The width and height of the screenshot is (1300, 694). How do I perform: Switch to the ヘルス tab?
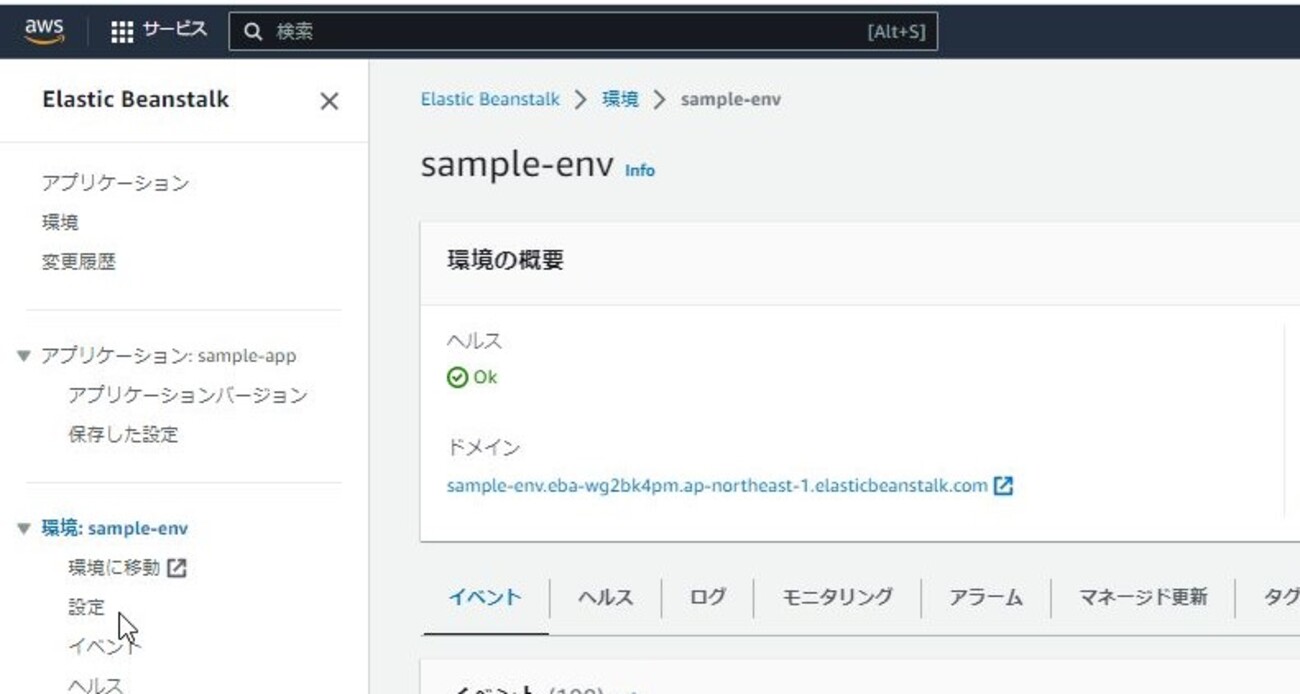[x=605, y=596]
